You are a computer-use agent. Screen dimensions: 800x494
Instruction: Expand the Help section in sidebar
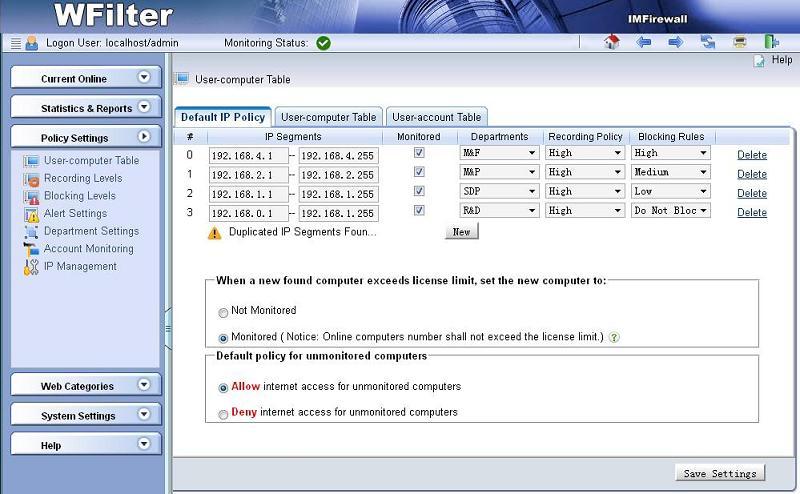coord(86,444)
